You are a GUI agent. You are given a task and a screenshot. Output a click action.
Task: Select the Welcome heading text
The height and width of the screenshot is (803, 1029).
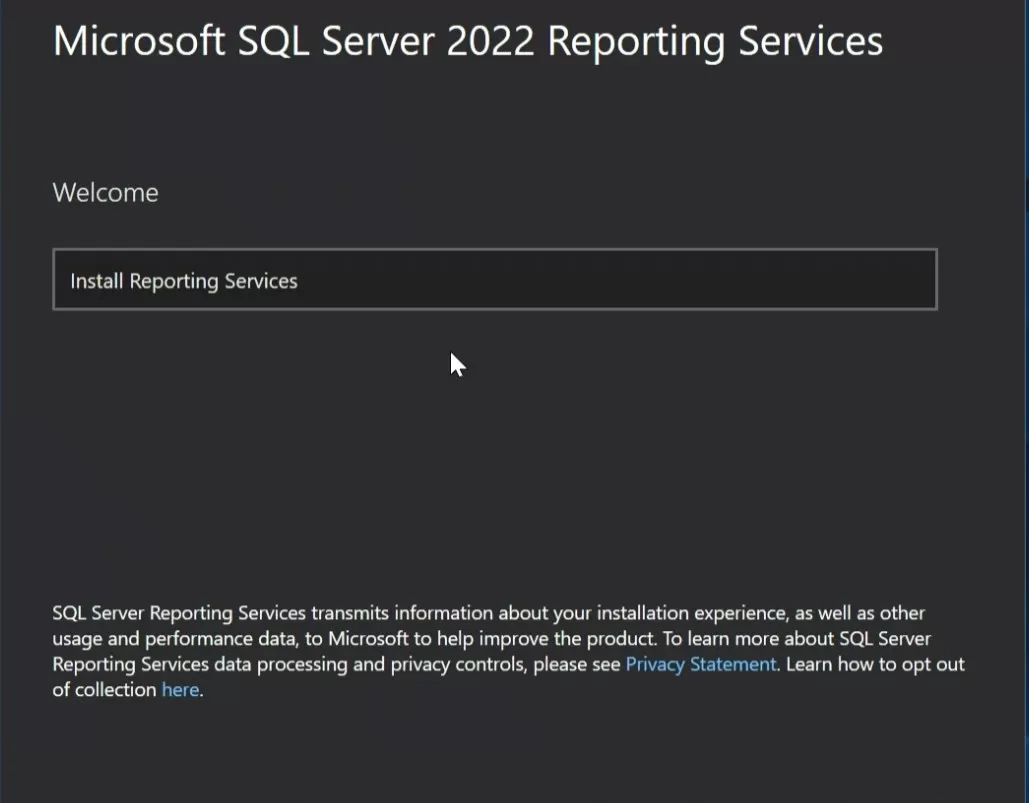click(106, 193)
